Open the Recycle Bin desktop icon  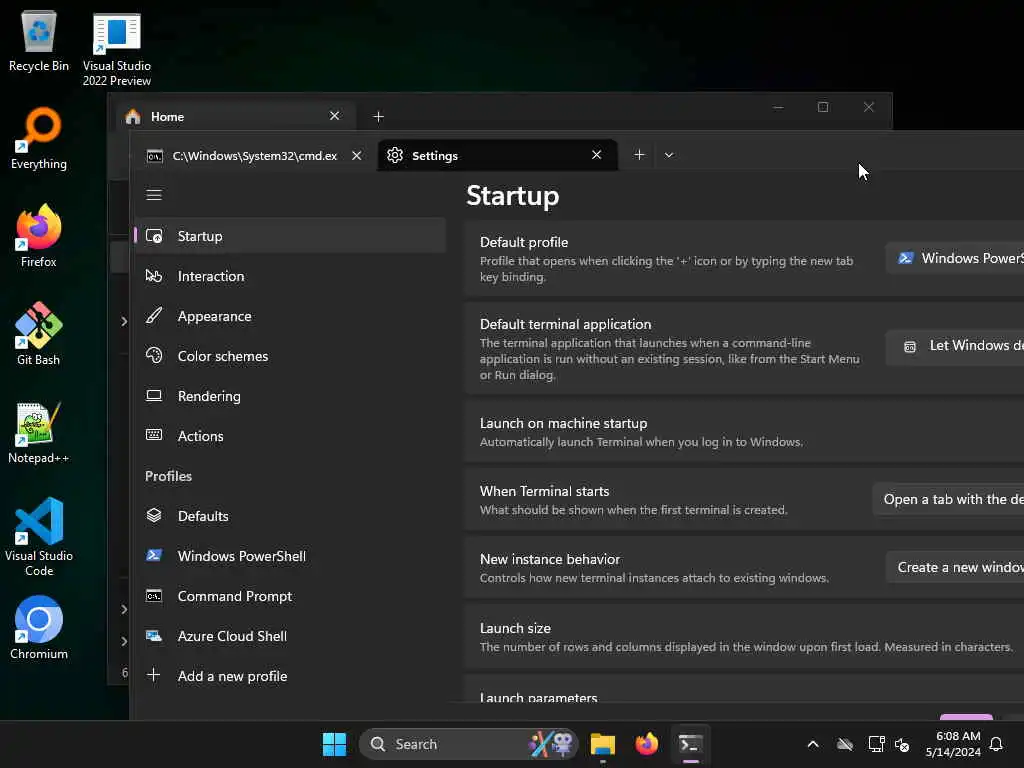[x=39, y=40]
